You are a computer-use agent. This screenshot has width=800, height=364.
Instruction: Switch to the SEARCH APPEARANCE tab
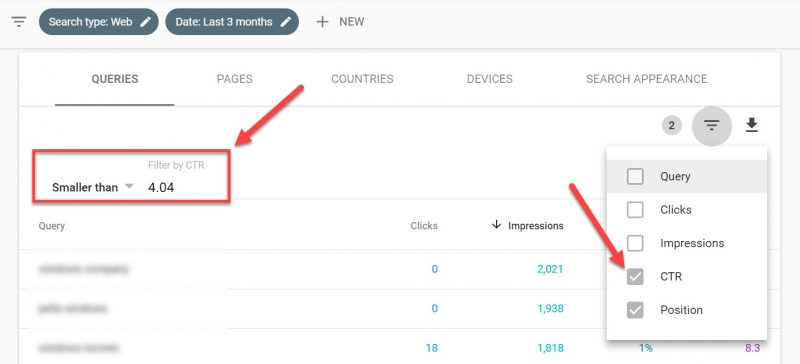tap(646, 79)
